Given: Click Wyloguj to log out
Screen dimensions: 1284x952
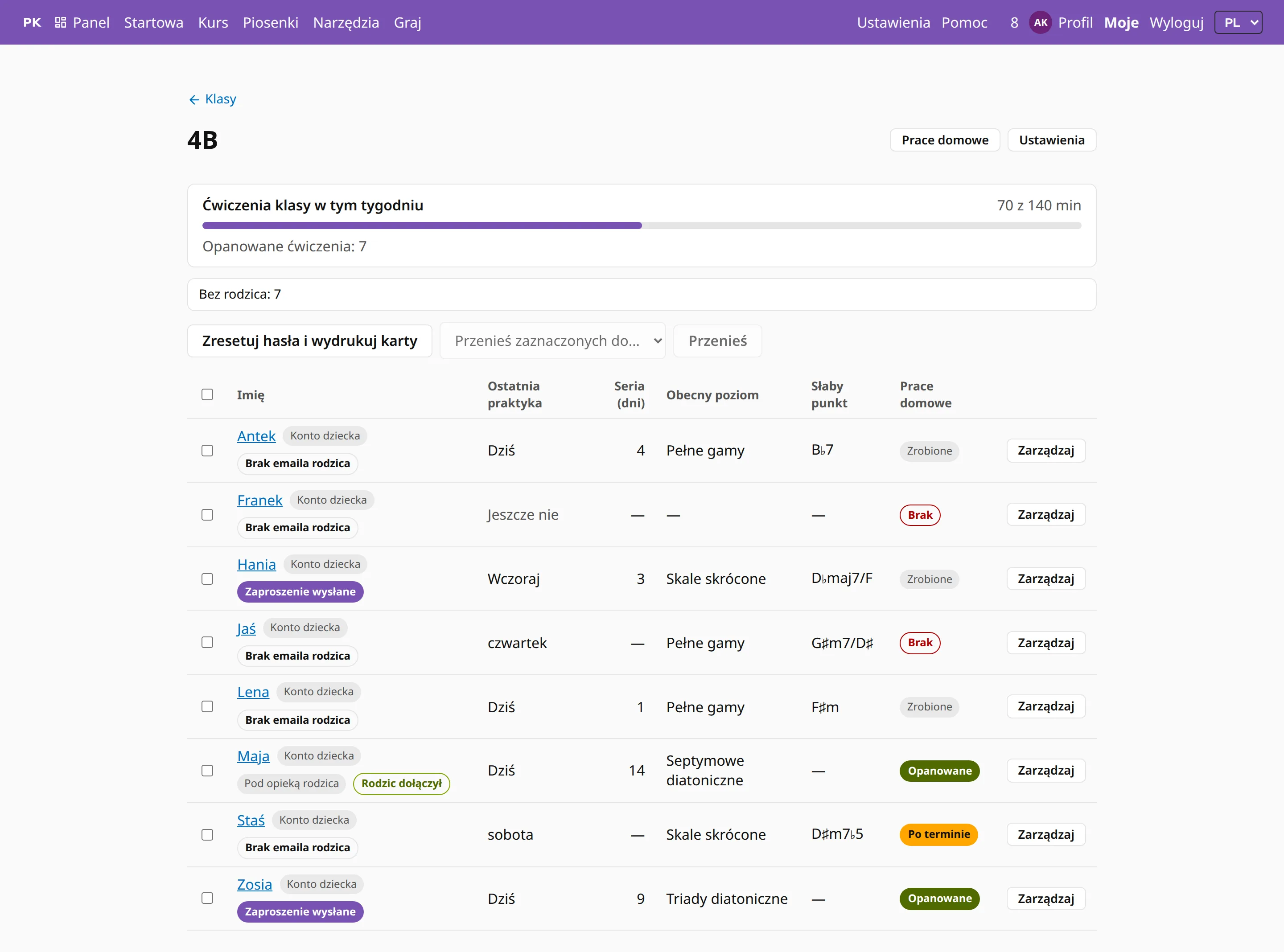Looking at the screenshot, I should [x=1176, y=22].
